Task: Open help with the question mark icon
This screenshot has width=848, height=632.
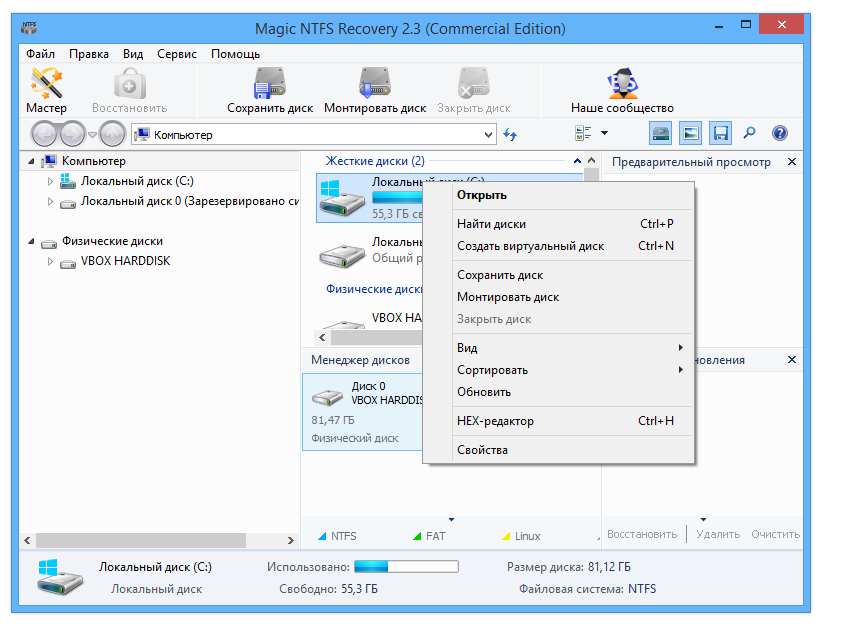Action: pyautogui.click(x=780, y=133)
